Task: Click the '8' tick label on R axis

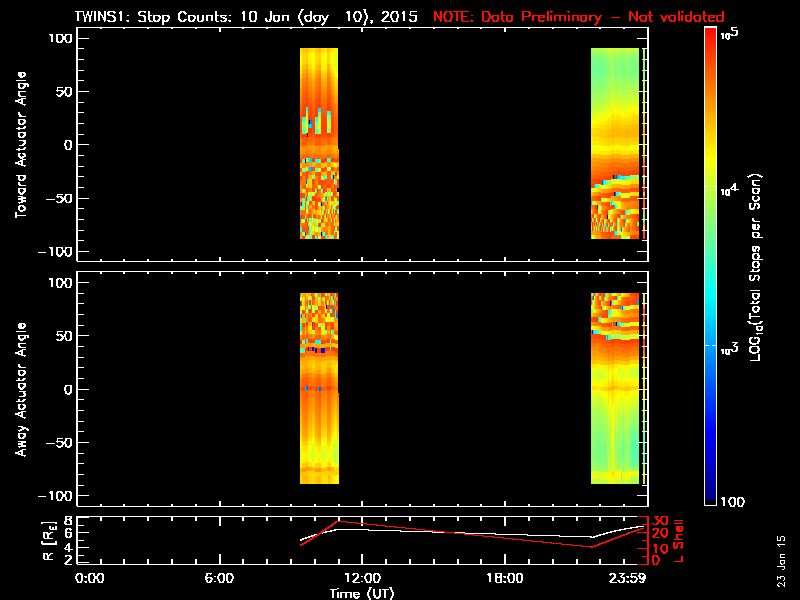Action: pyautogui.click(x=66, y=521)
